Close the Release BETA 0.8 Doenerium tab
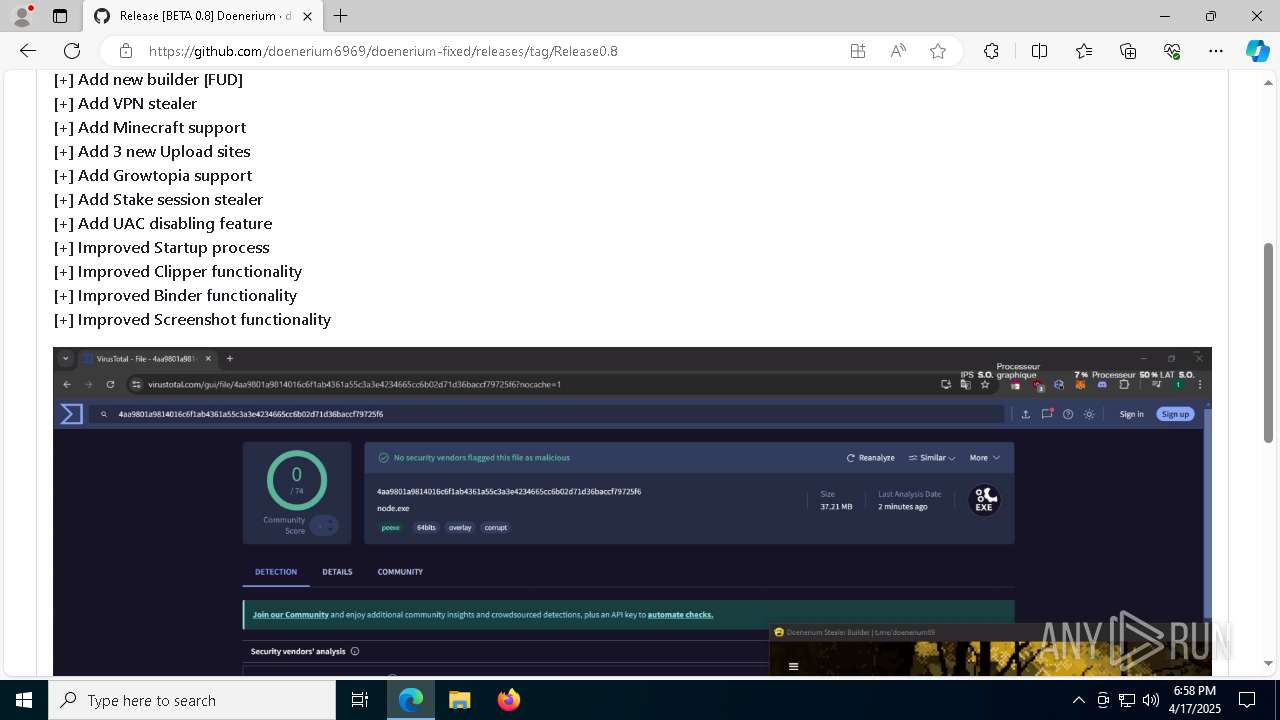Screen dimensions: 1280x720 309,16
